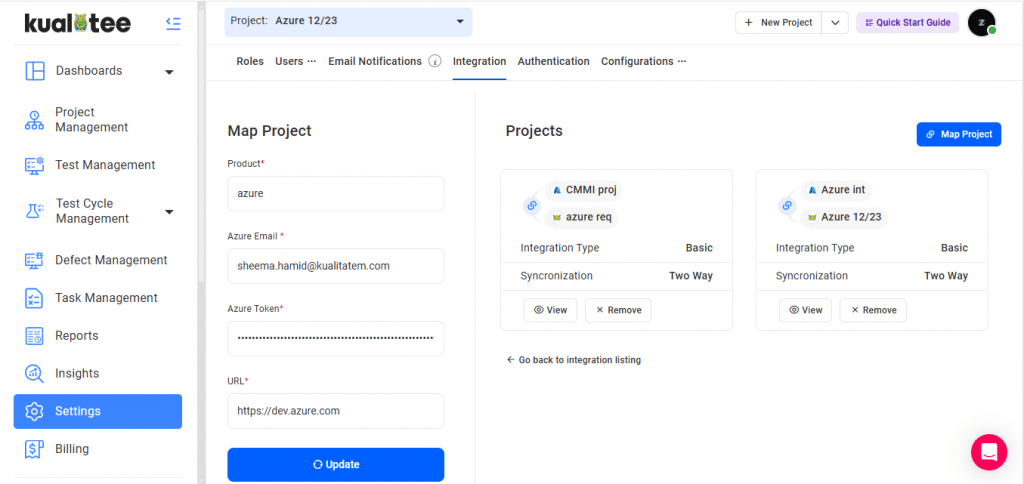1024x484 pixels.
Task: Click the Kualitee owl icon beside azure req
Action: [x=557, y=218]
